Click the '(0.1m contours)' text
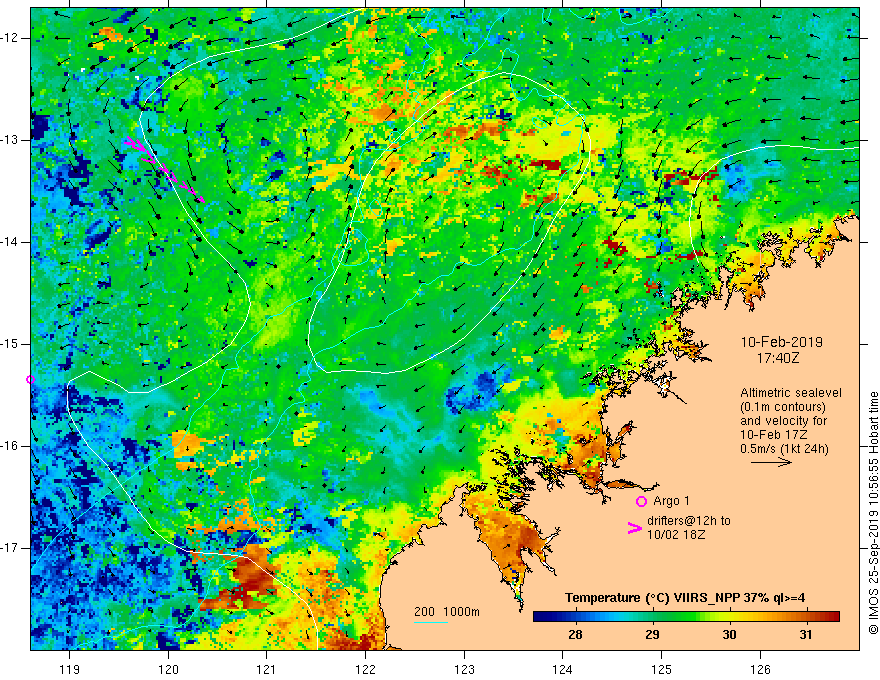The height and width of the screenshot is (680, 880). tap(782, 407)
